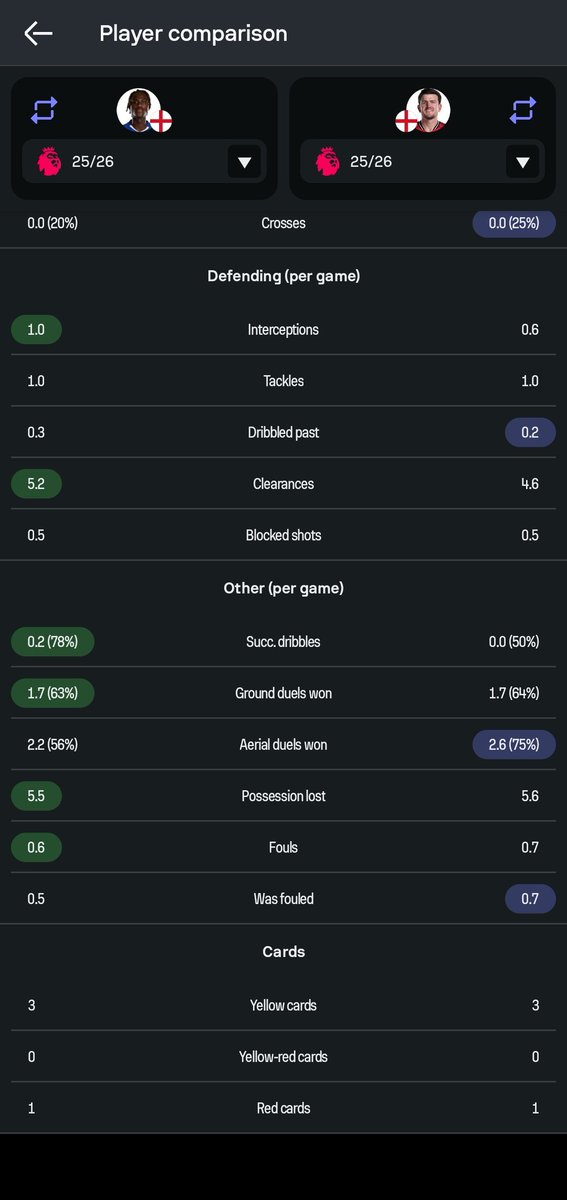Image resolution: width=567 pixels, height=1200 pixels.
Task: Select the Other (per game) section header
Action: pyautogui.click(x=283, y=588)
